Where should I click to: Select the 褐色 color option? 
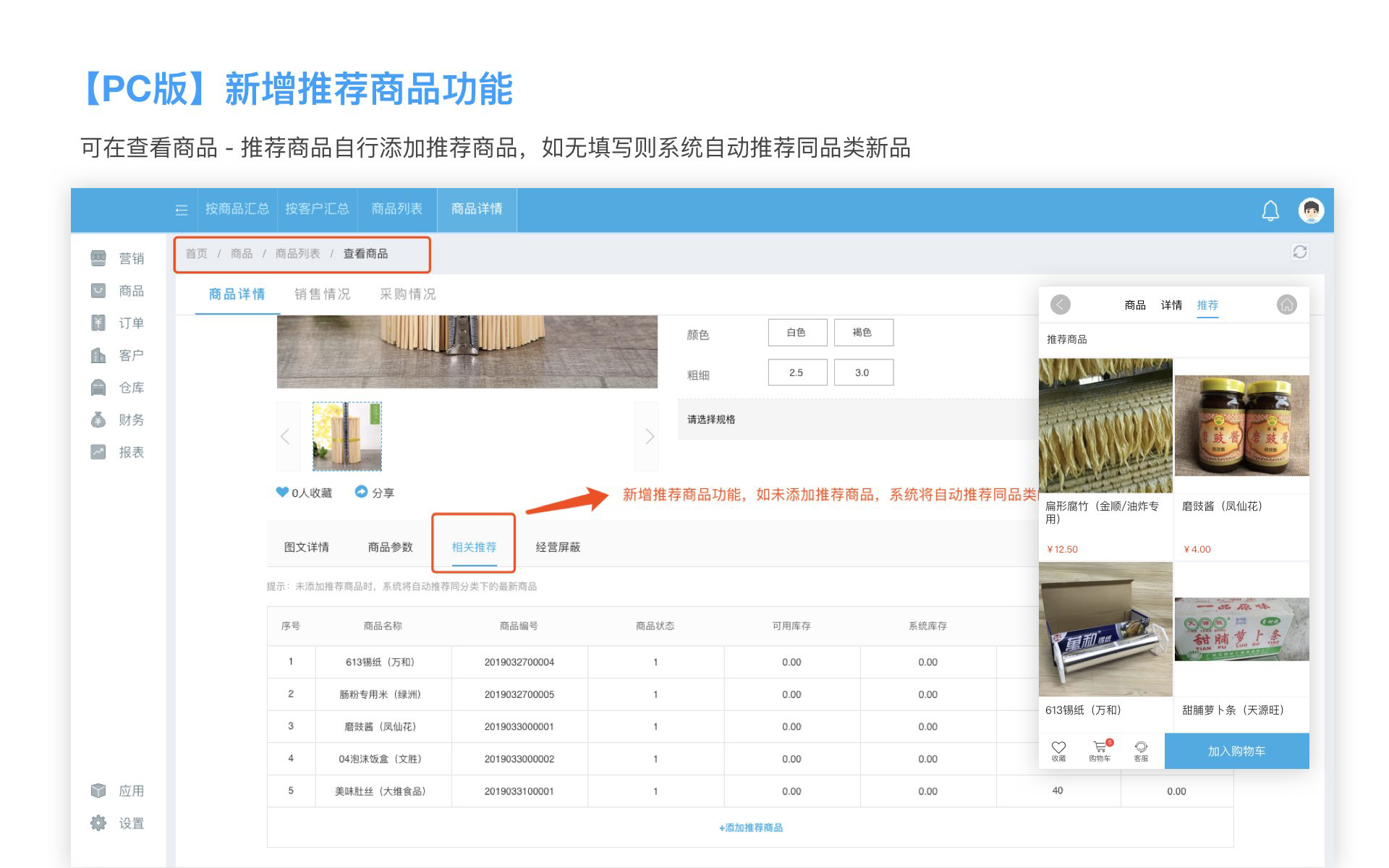[862, 332]
